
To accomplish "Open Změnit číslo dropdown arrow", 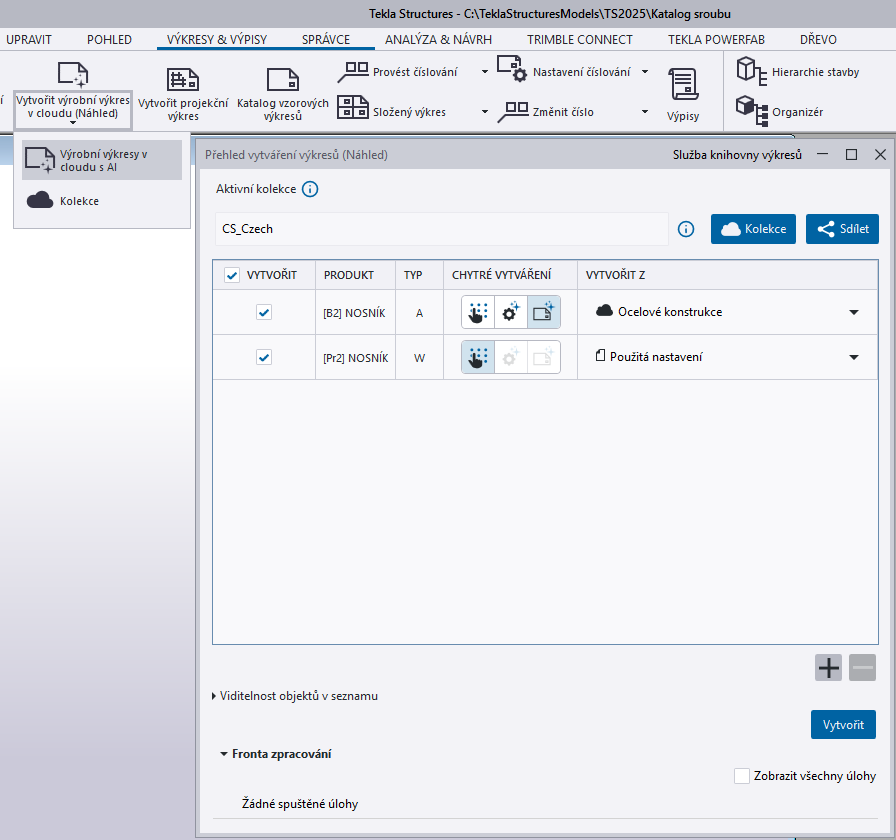I will tap(645, 112).
